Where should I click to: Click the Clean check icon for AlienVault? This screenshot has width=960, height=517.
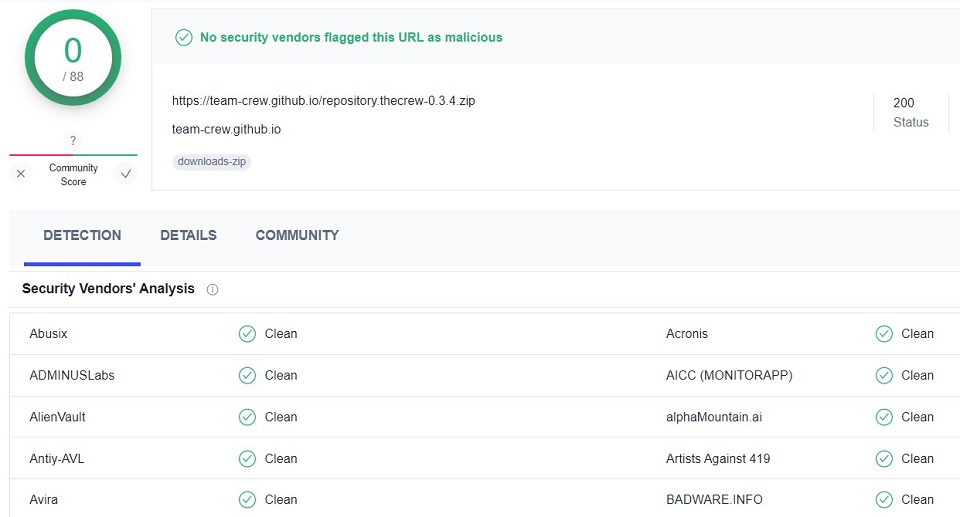tap(247, 417)
